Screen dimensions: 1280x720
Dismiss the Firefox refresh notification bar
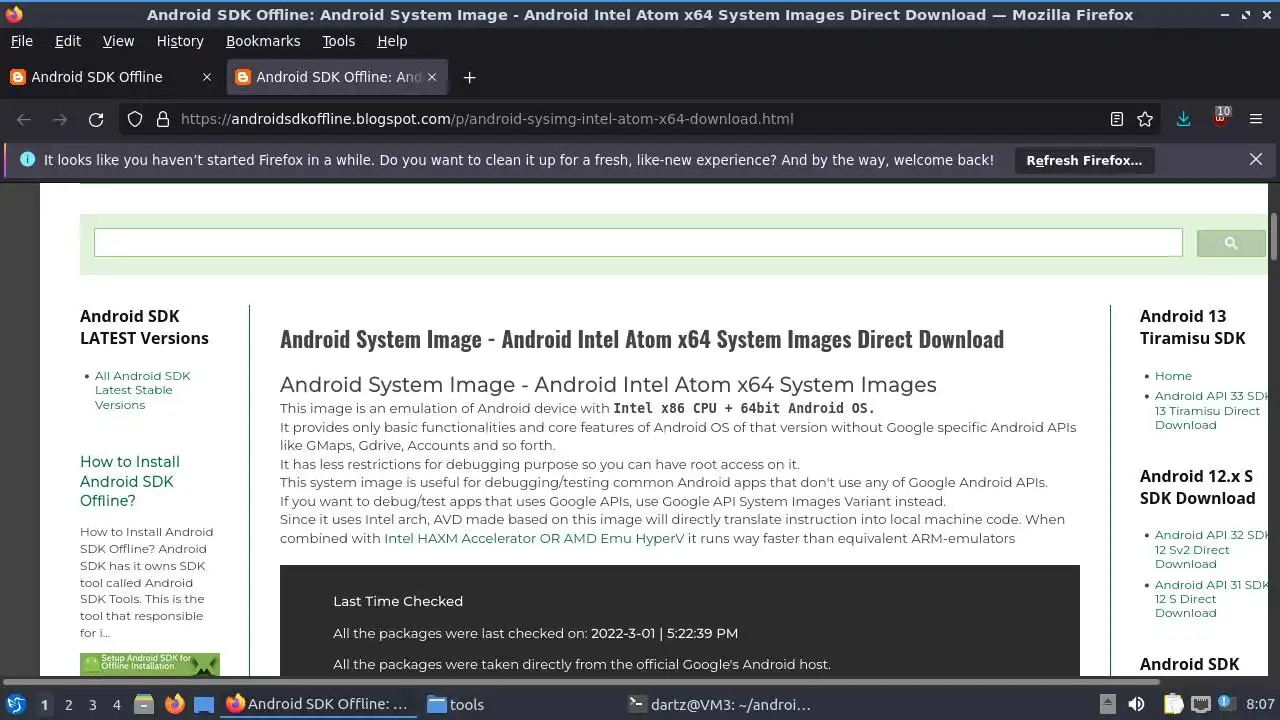tap(1256, 160)
